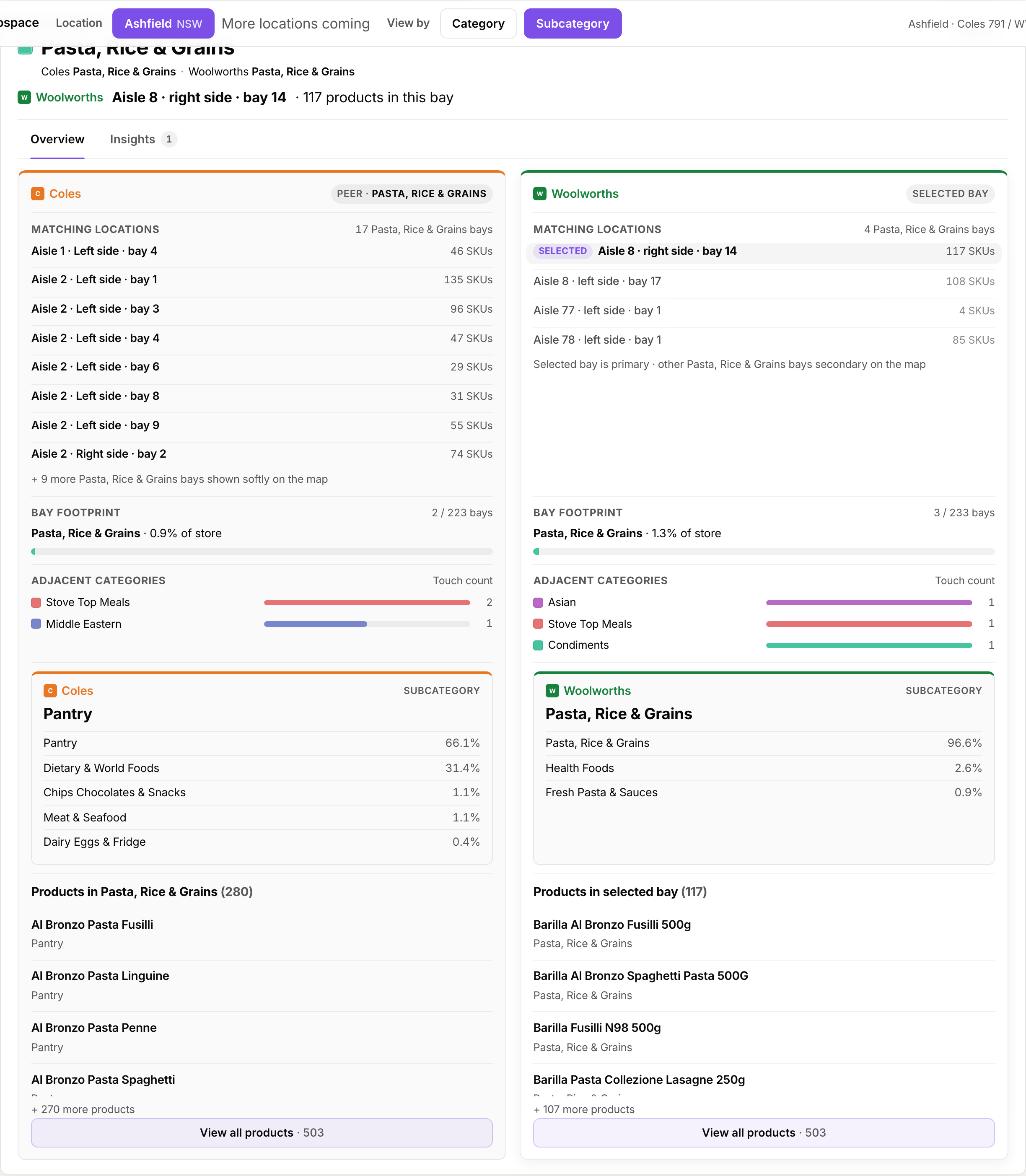Viewport: 1026px width, 1176px height.
Task: Click the Woolworths bay footprint progress bar
Action: tap(764, 552)
